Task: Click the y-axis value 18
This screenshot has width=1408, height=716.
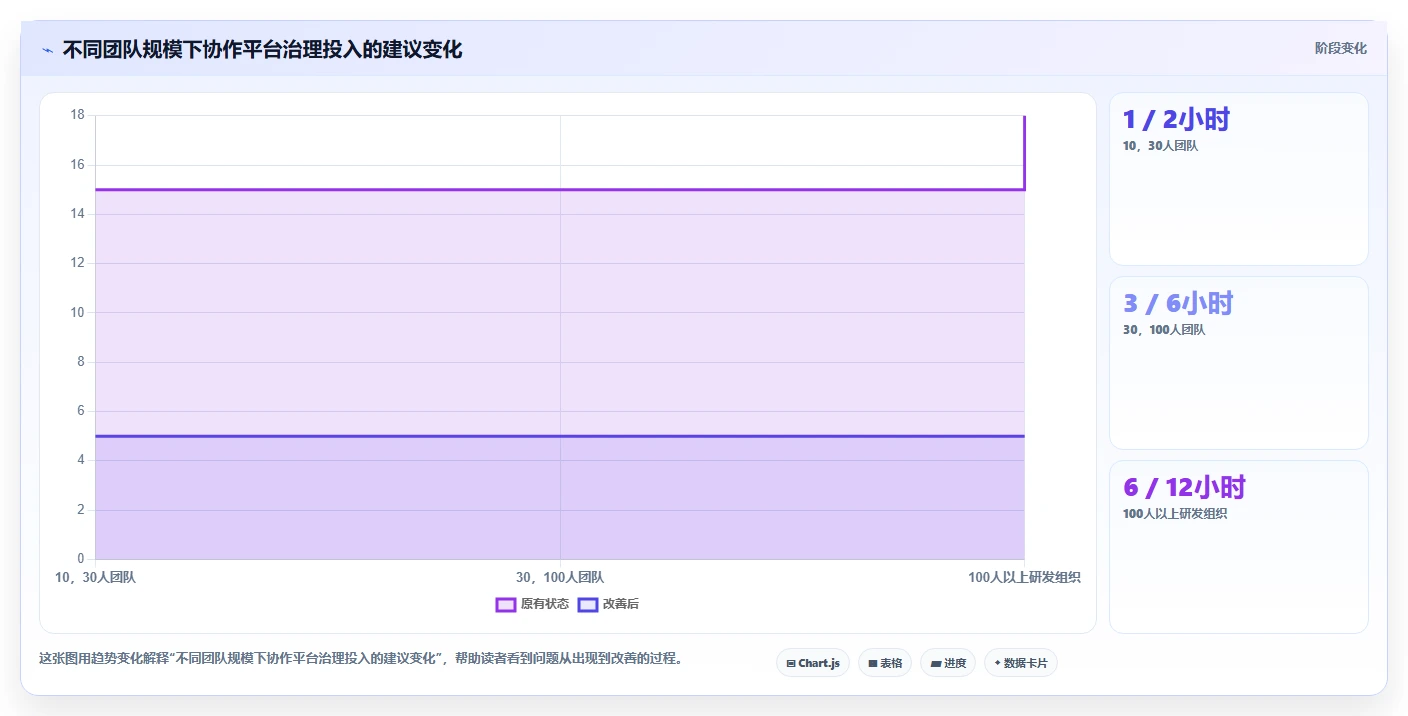Action: click(x=77, y=115)
